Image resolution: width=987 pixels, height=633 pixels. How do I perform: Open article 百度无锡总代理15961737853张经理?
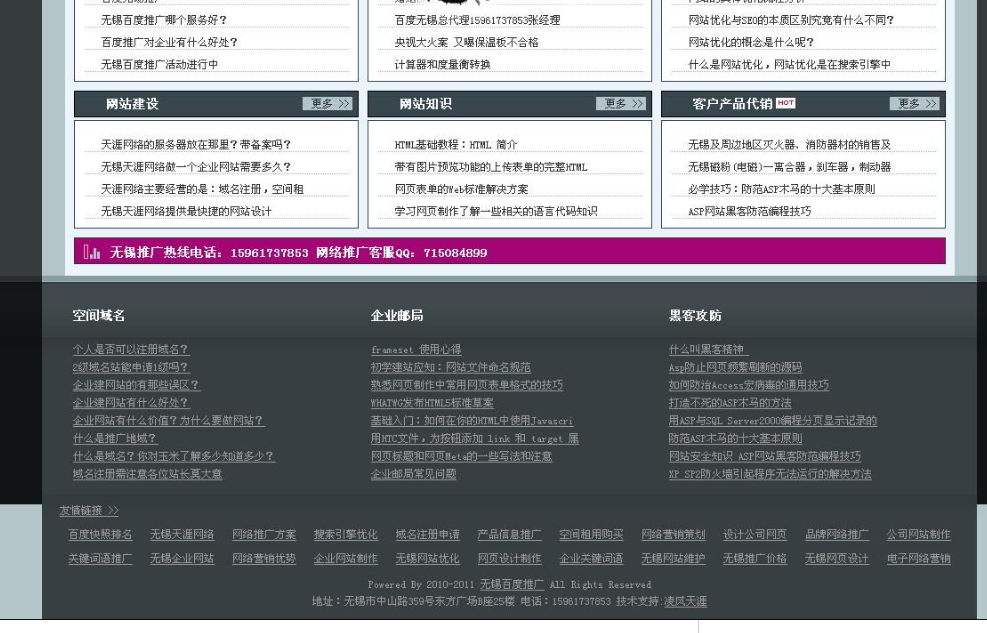point(477,20)
